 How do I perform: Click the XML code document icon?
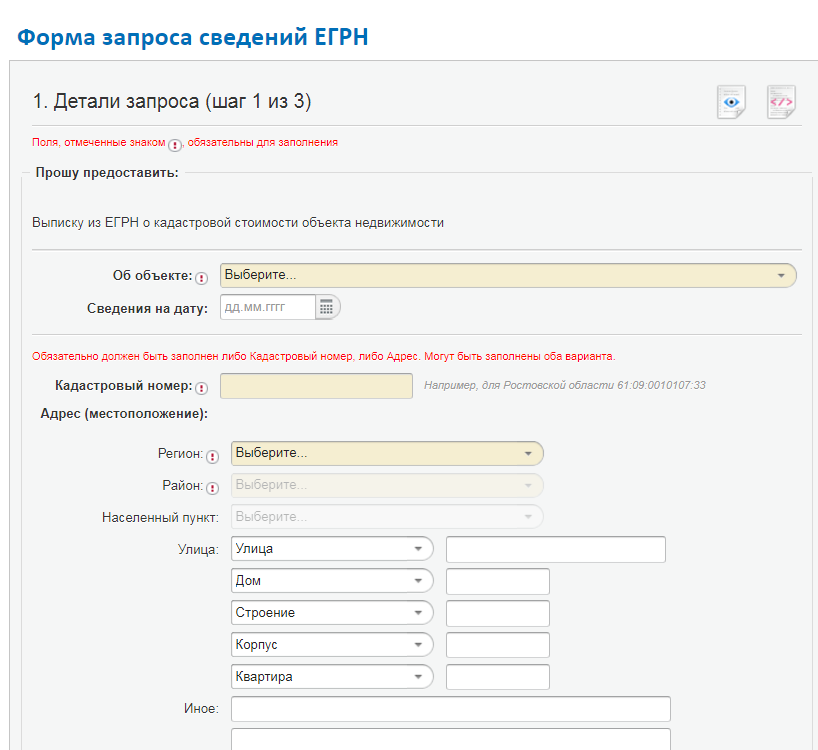coord(781,102)
